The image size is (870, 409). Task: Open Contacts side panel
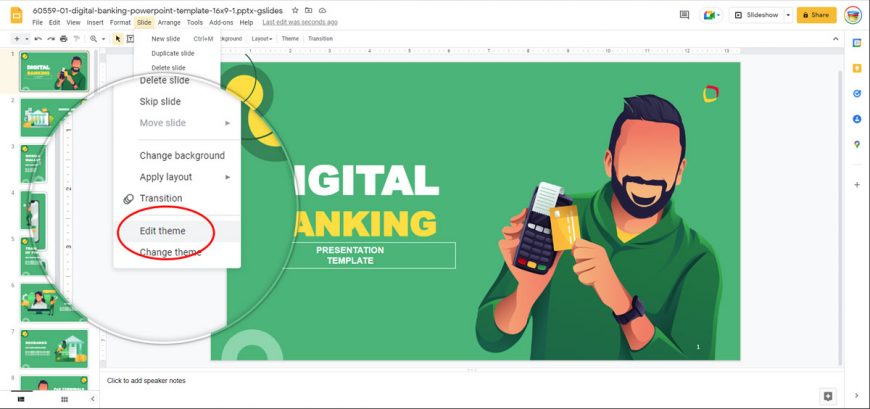[857, 119]
